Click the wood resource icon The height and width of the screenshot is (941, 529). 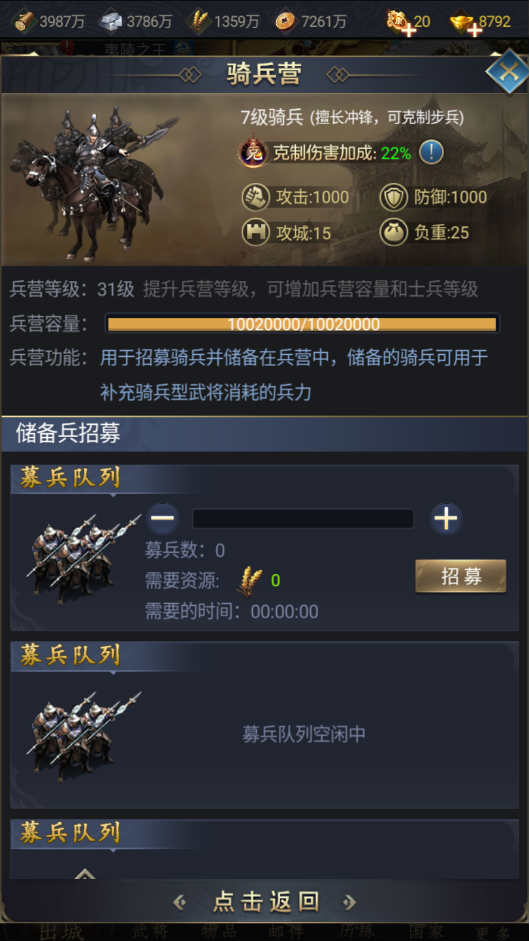(25, 22)
